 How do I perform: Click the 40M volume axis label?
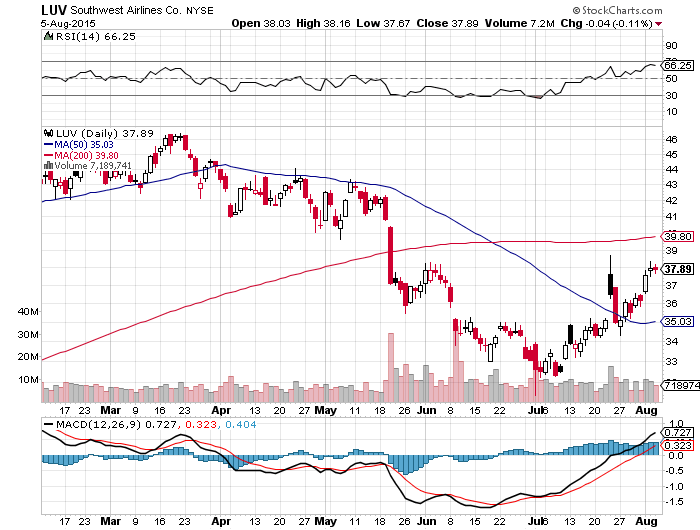28,311
